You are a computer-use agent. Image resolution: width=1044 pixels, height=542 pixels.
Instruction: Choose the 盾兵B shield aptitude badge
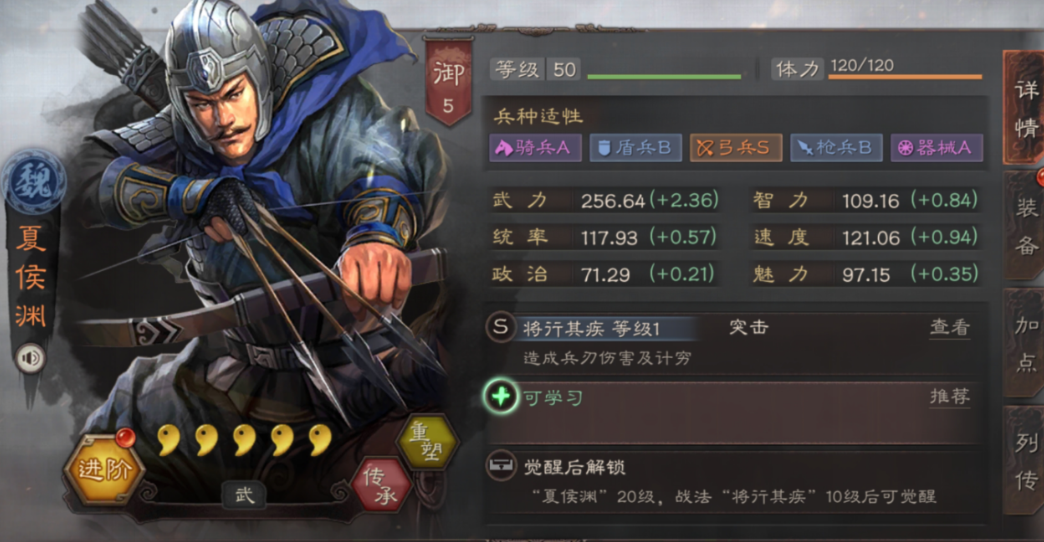click(x=635, y=148)
